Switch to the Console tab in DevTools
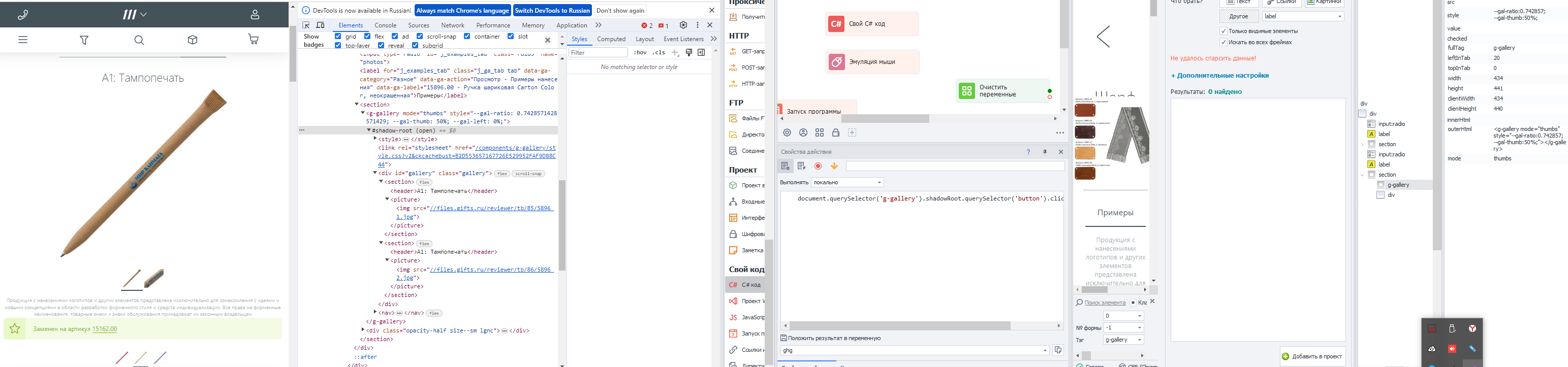The height and width of the screenshot is (367, 1568). pos(385,25)
